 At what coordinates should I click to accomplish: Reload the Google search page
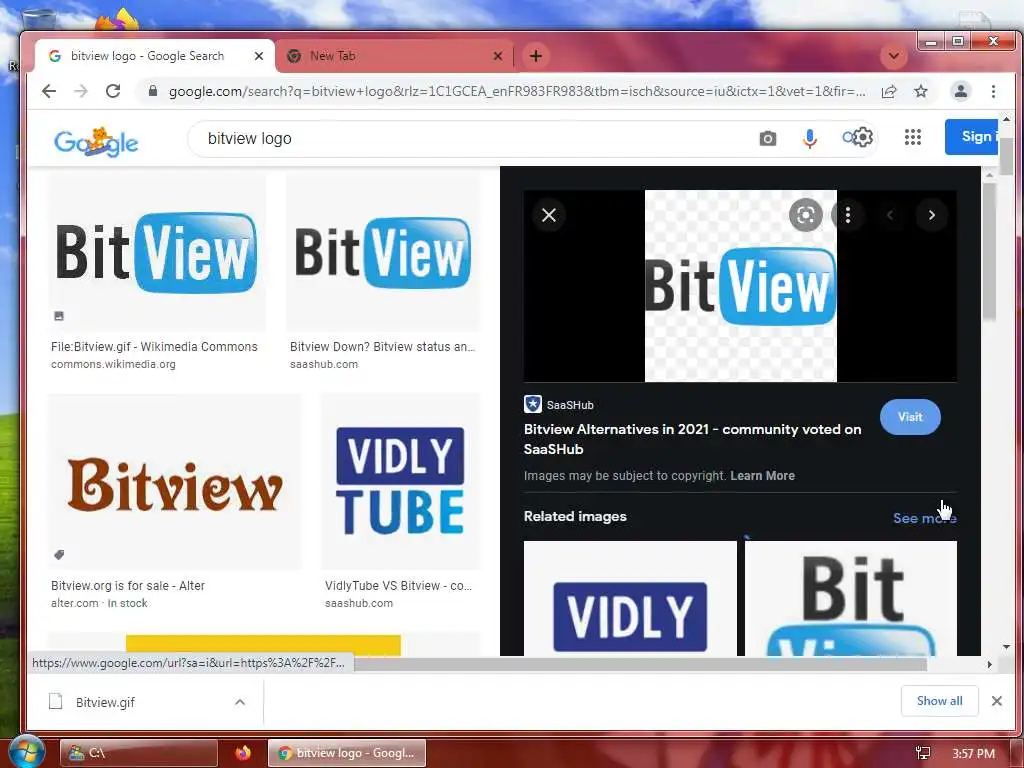(x=113, y=91)
